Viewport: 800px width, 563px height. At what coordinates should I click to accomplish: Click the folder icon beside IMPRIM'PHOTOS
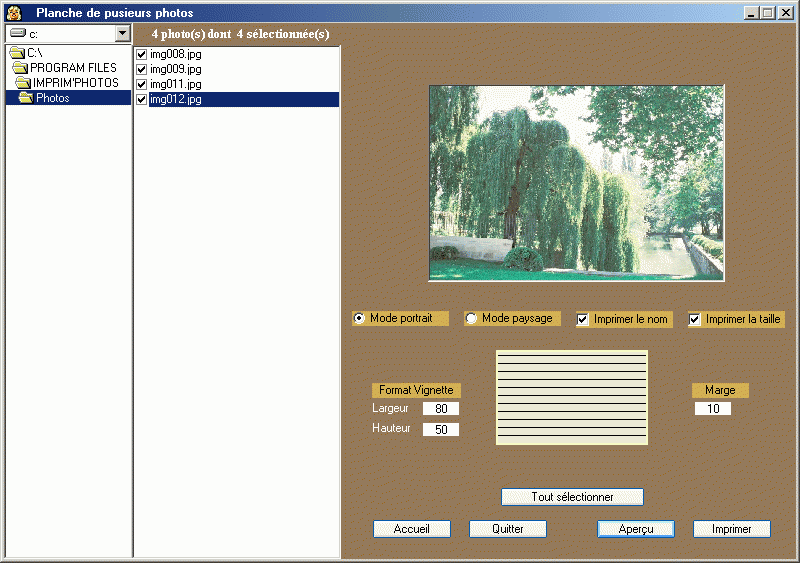tap(23, 83)
